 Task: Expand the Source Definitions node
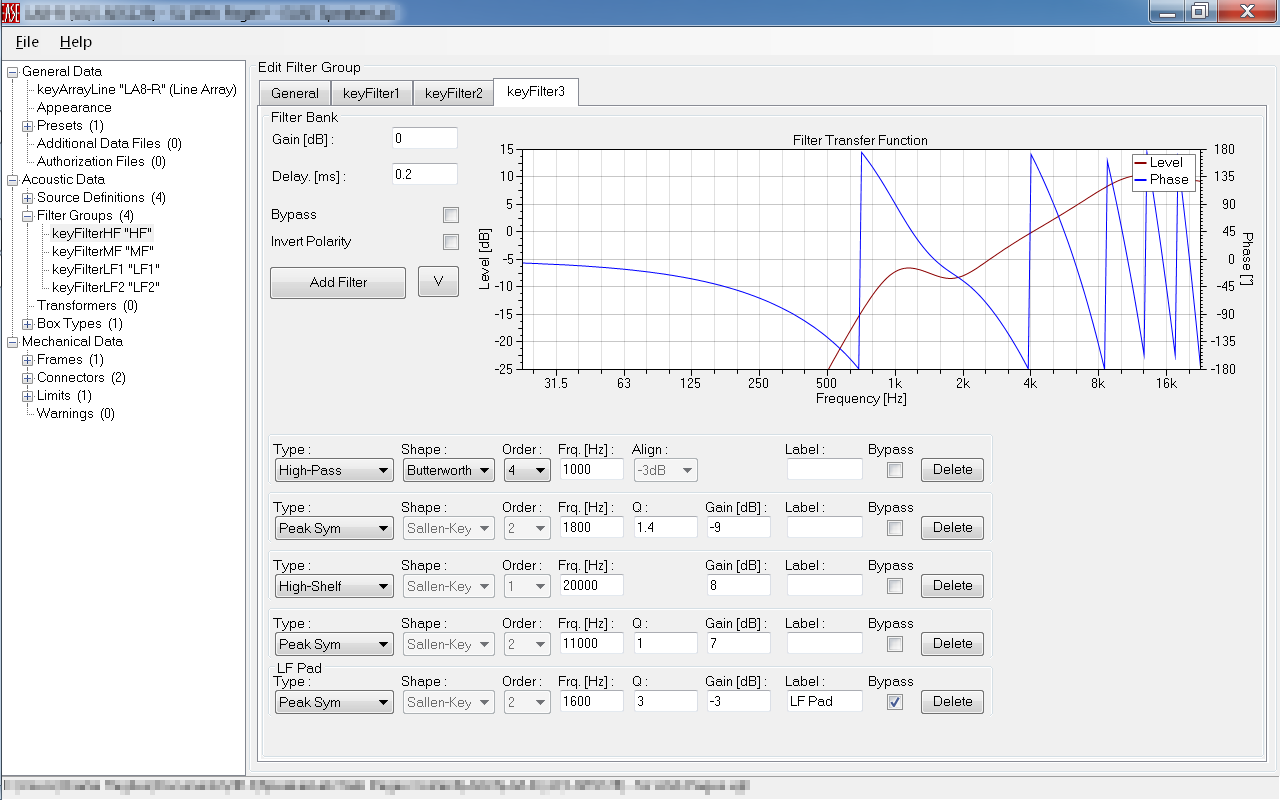(27, 198)
